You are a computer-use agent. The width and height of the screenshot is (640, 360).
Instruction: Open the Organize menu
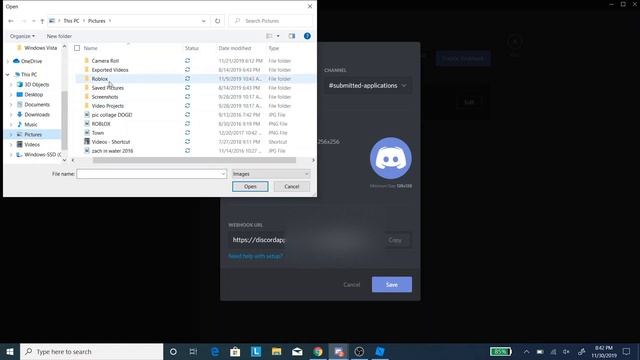click(x=22, y=36)
